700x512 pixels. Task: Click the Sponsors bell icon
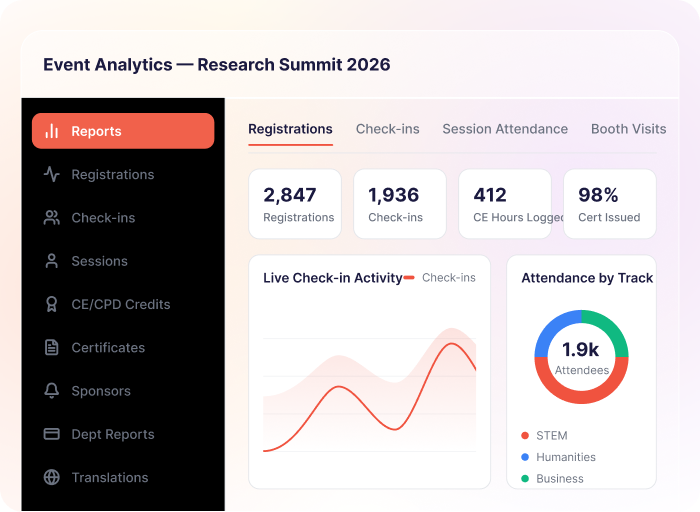(x=52, y=391)
